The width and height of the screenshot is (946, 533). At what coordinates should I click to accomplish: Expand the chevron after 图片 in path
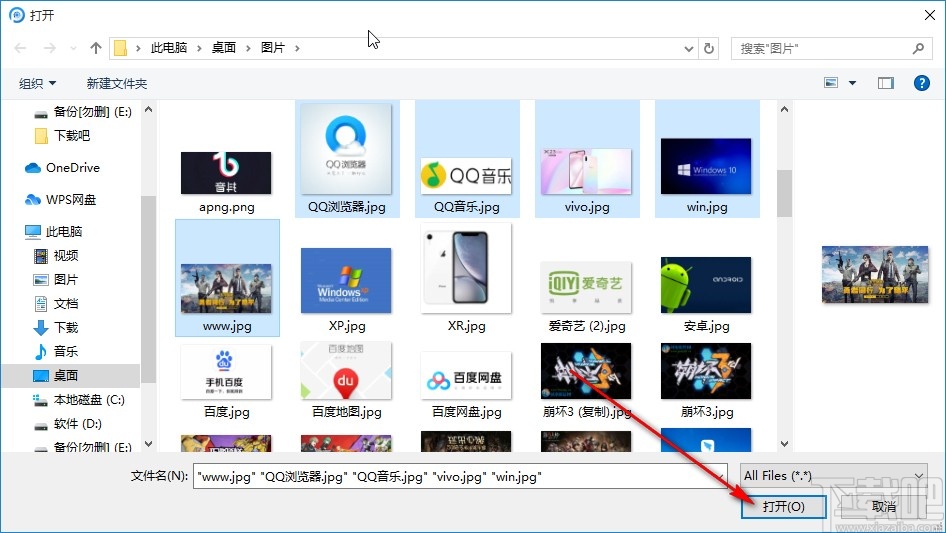[x=297, y=48]
